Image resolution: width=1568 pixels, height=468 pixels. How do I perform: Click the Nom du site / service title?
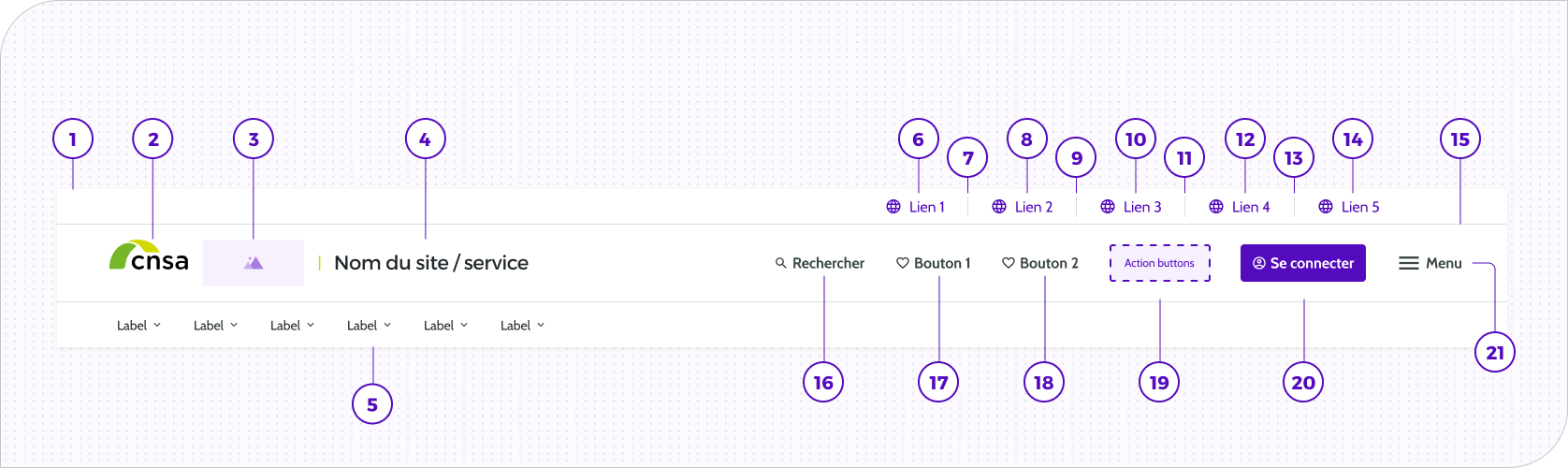[x=431, y=263]
